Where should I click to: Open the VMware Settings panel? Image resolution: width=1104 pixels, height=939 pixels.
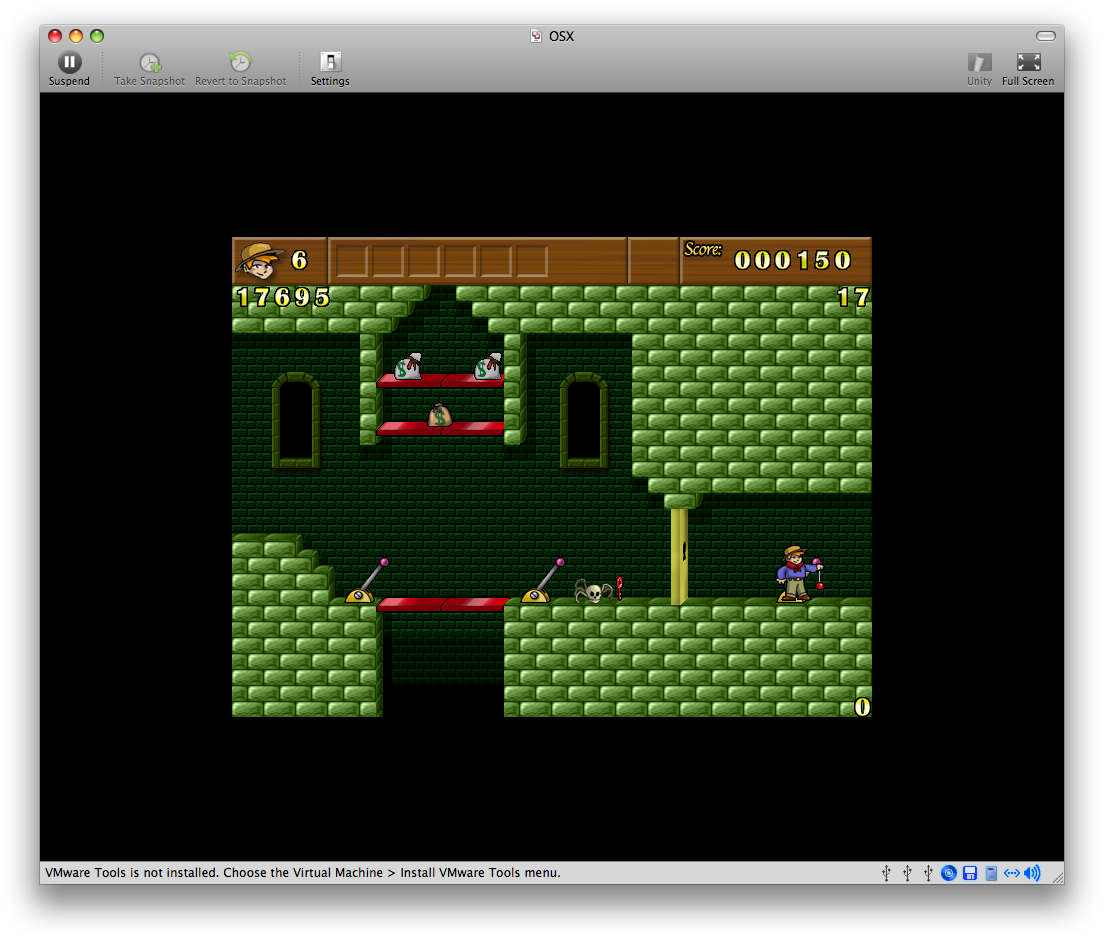[330, 63]
